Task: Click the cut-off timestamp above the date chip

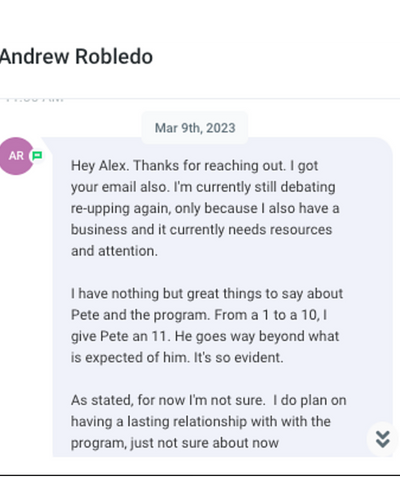Action: 35,100
